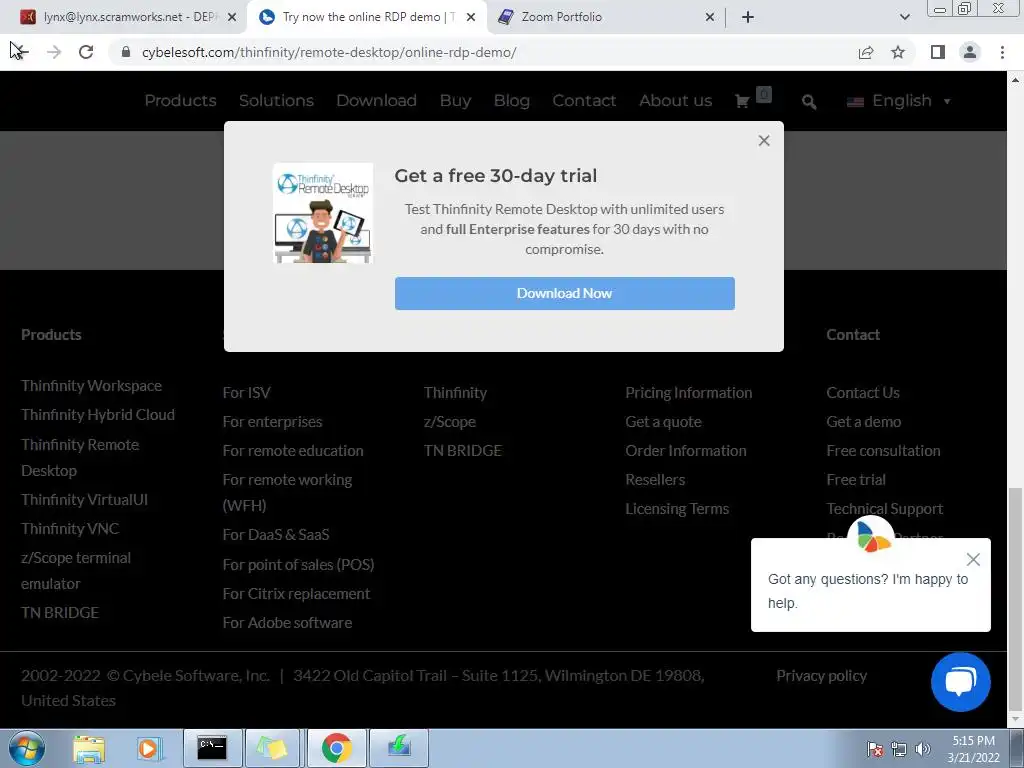
Task: Open the Buy nav item
Action: (455, 101)
